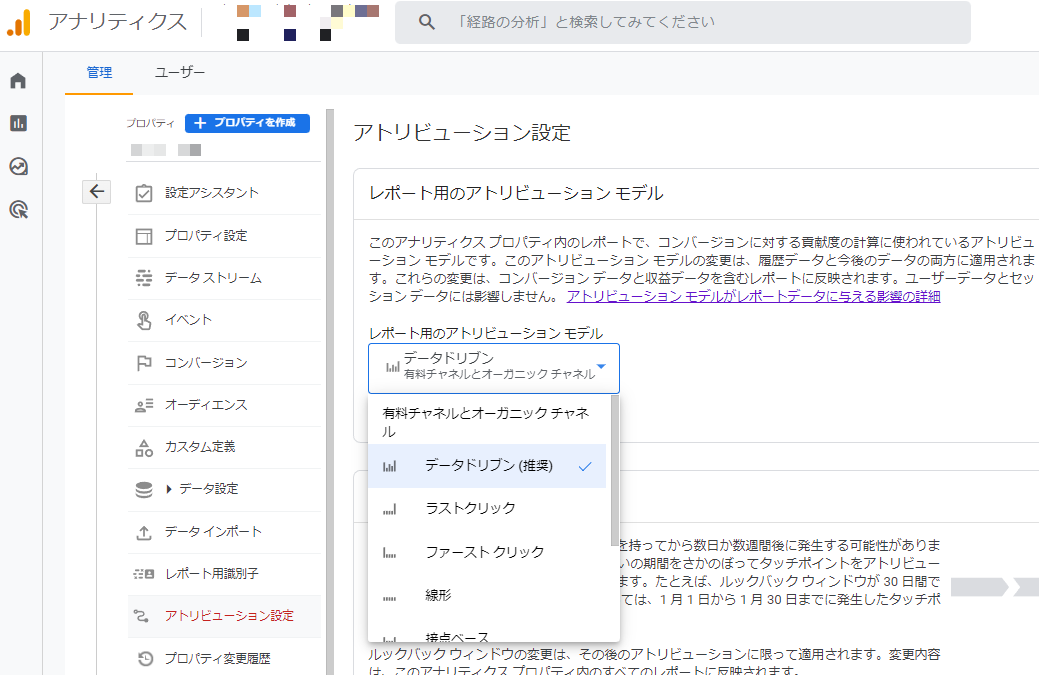Open プロパティ設定 menu item

click(224, 236)
